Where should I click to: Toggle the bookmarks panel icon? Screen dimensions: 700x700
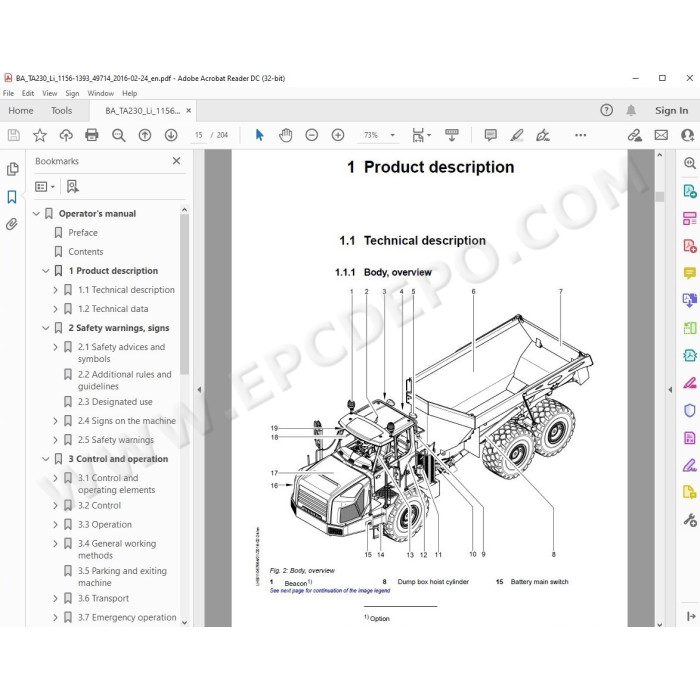(12, 196)
